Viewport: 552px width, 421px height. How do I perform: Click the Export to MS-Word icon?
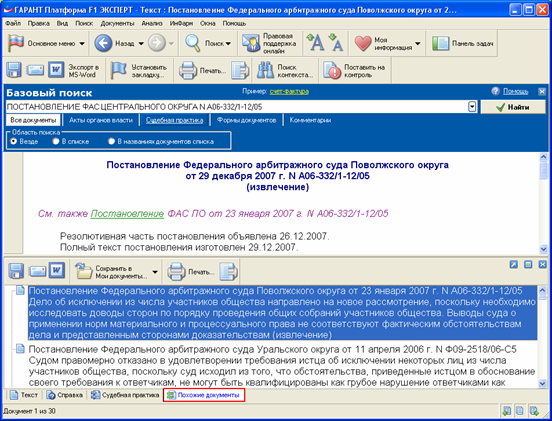56,70
